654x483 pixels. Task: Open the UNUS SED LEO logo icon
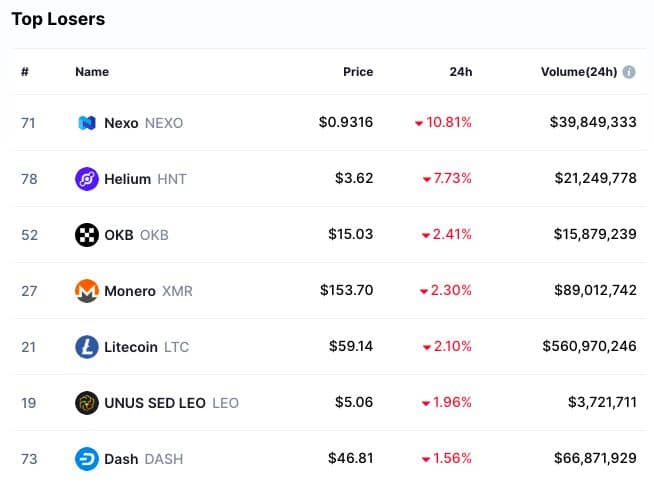87,403
